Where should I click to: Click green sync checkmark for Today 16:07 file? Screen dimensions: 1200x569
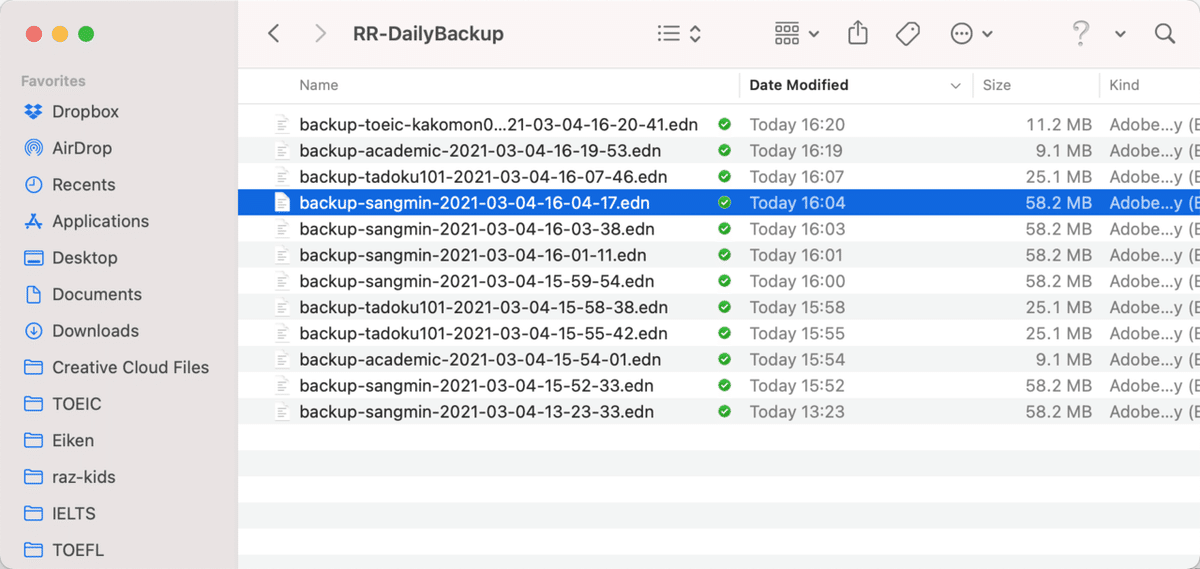tap(725, 177)
